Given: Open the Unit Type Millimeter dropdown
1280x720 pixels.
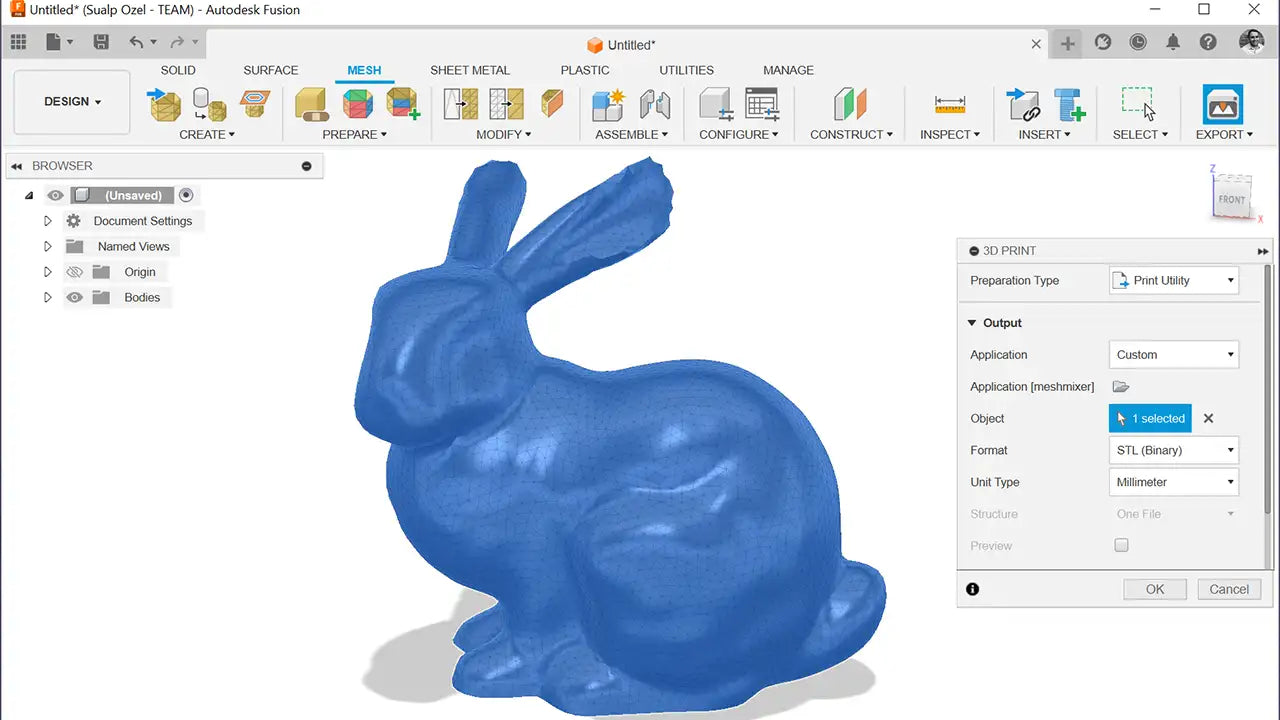Looking at the screenshot, I should coord(1174,482).
